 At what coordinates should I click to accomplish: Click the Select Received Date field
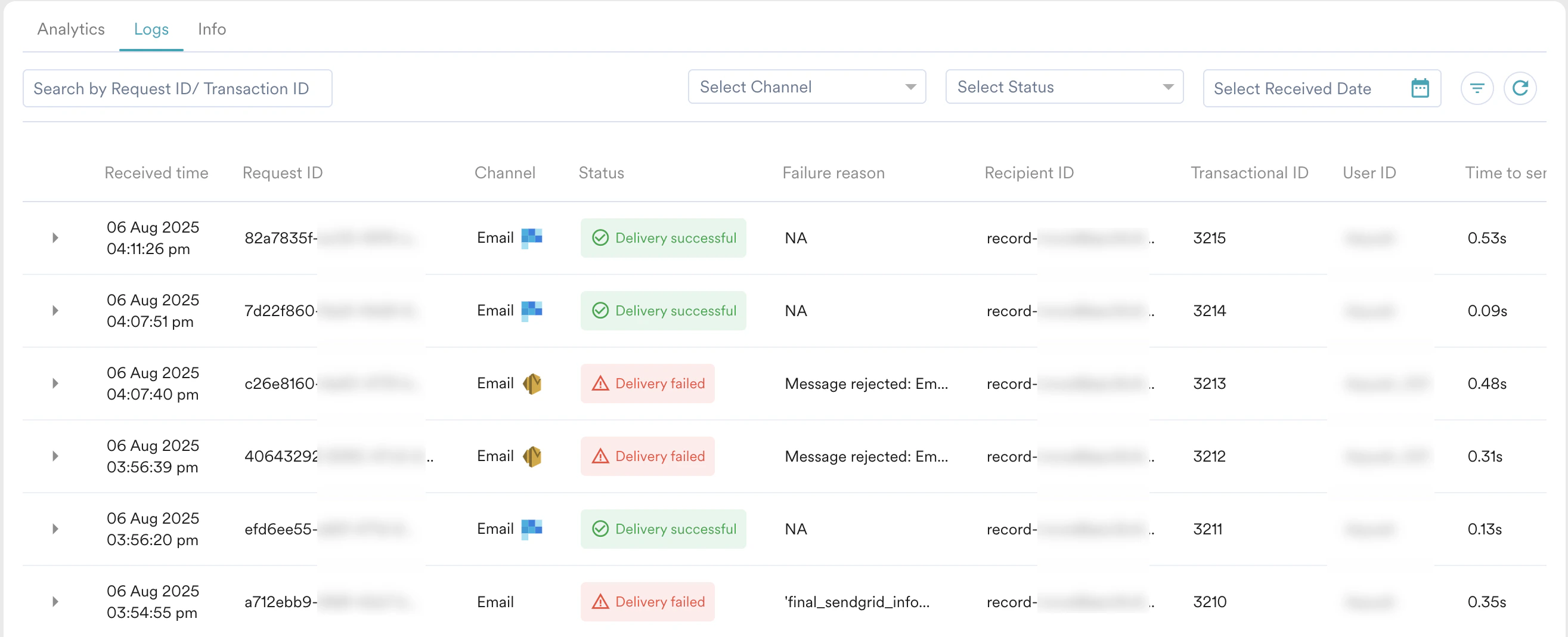coord(1322,88)
